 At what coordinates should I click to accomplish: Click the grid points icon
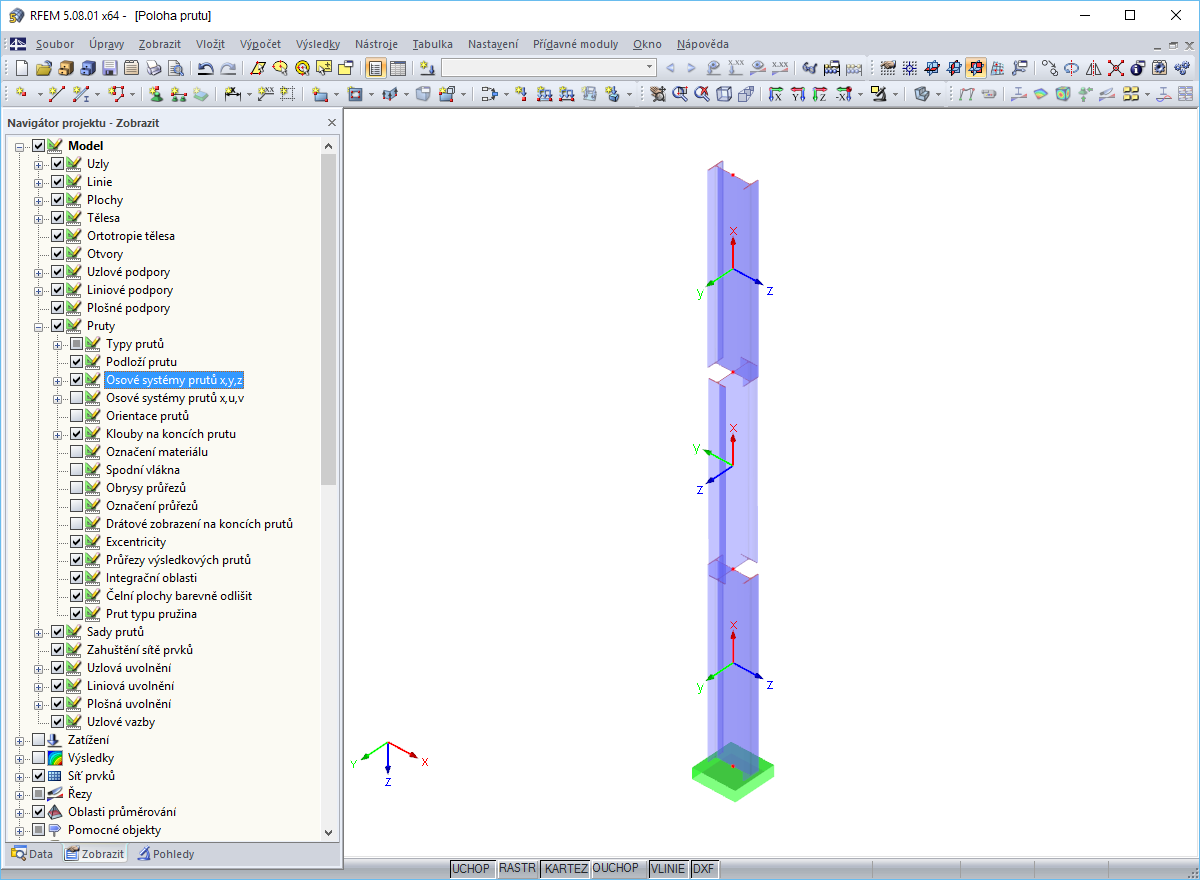point(910,68)
